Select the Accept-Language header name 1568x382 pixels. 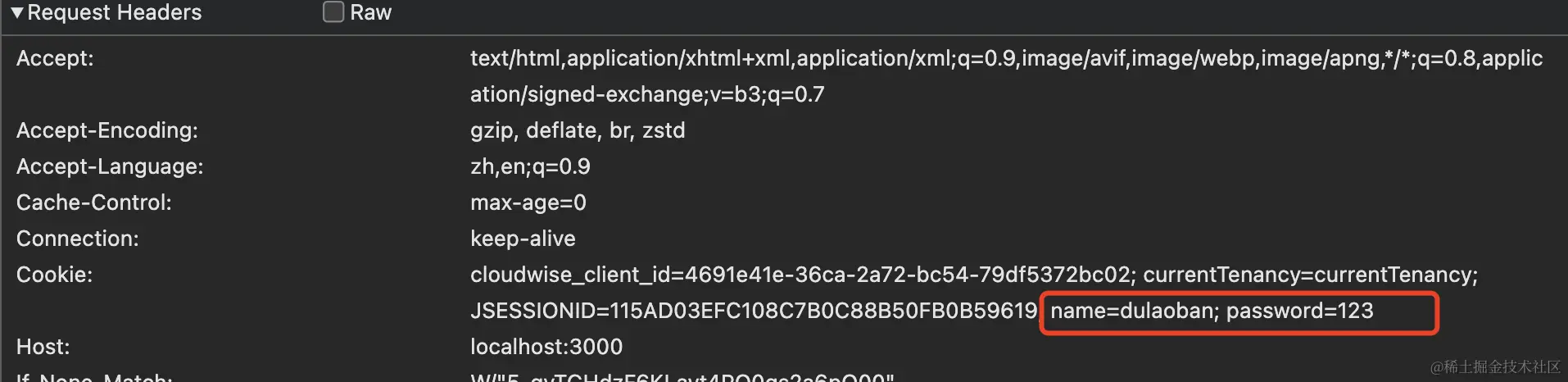[x=110, y=166]
